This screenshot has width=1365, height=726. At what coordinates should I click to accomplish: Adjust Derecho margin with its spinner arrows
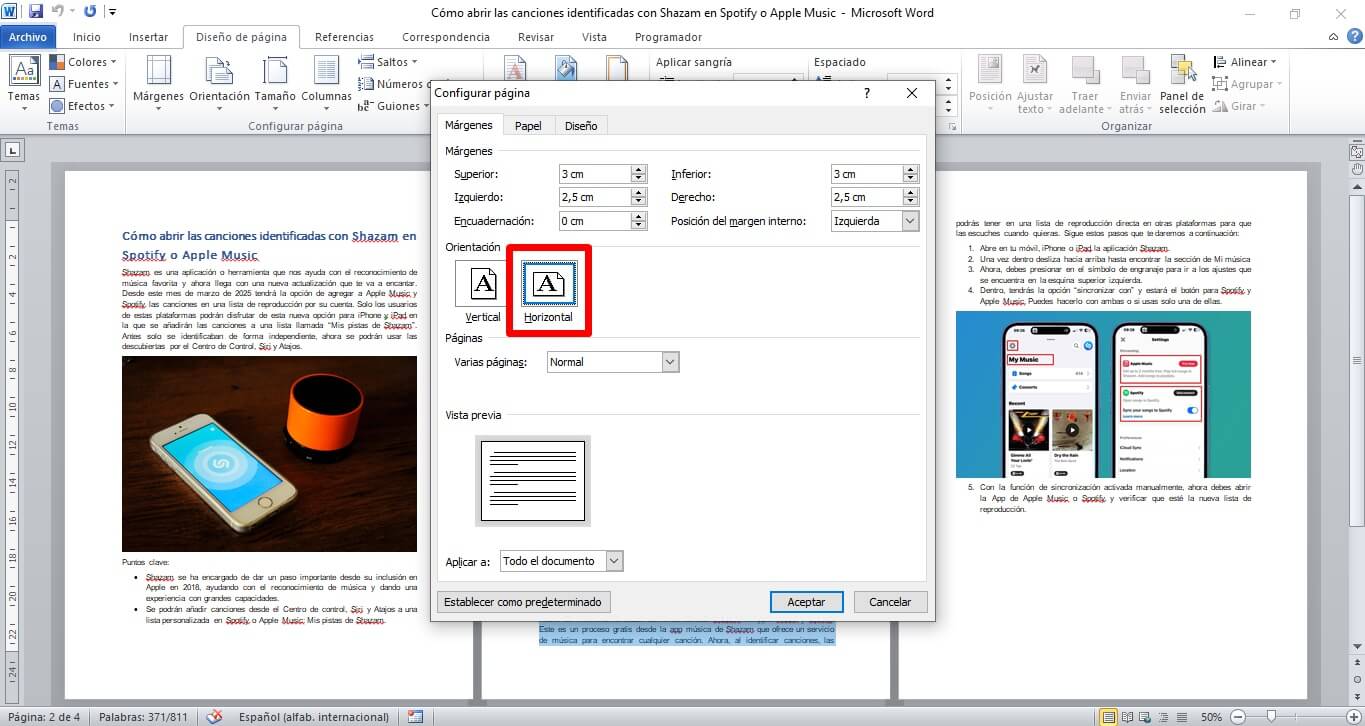911,197
